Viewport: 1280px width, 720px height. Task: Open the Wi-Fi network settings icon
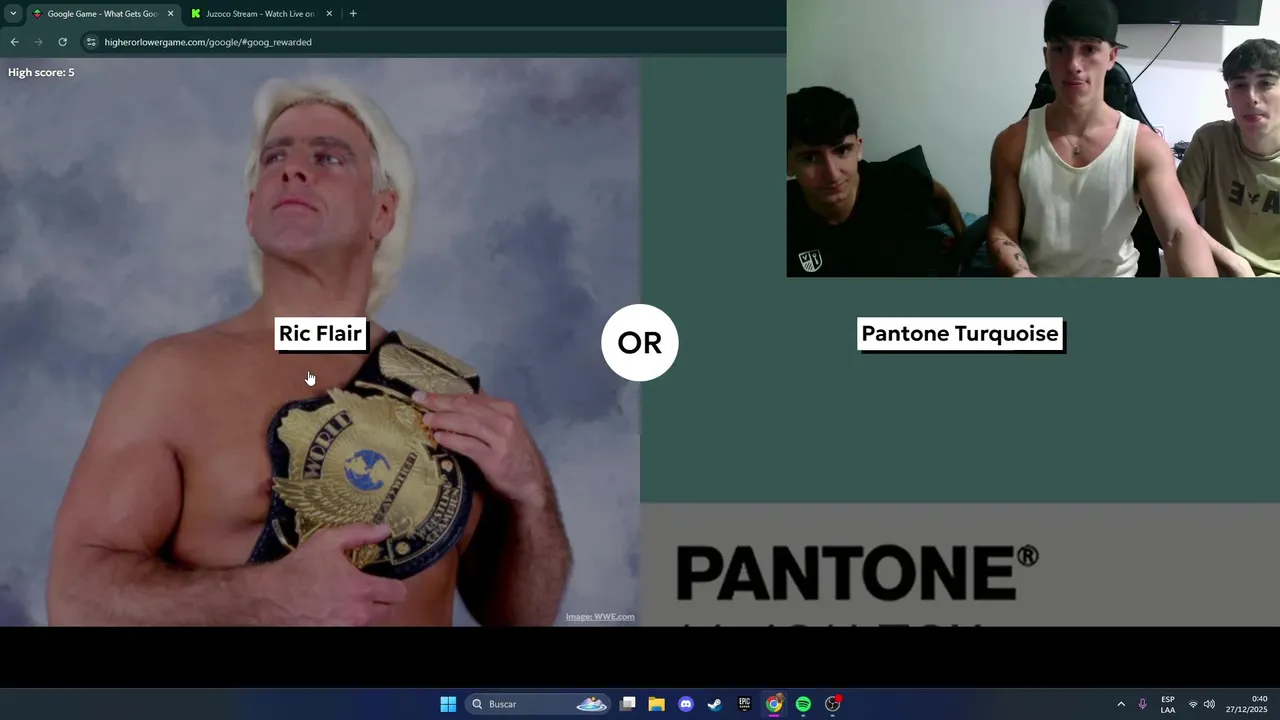point(1192,704)
